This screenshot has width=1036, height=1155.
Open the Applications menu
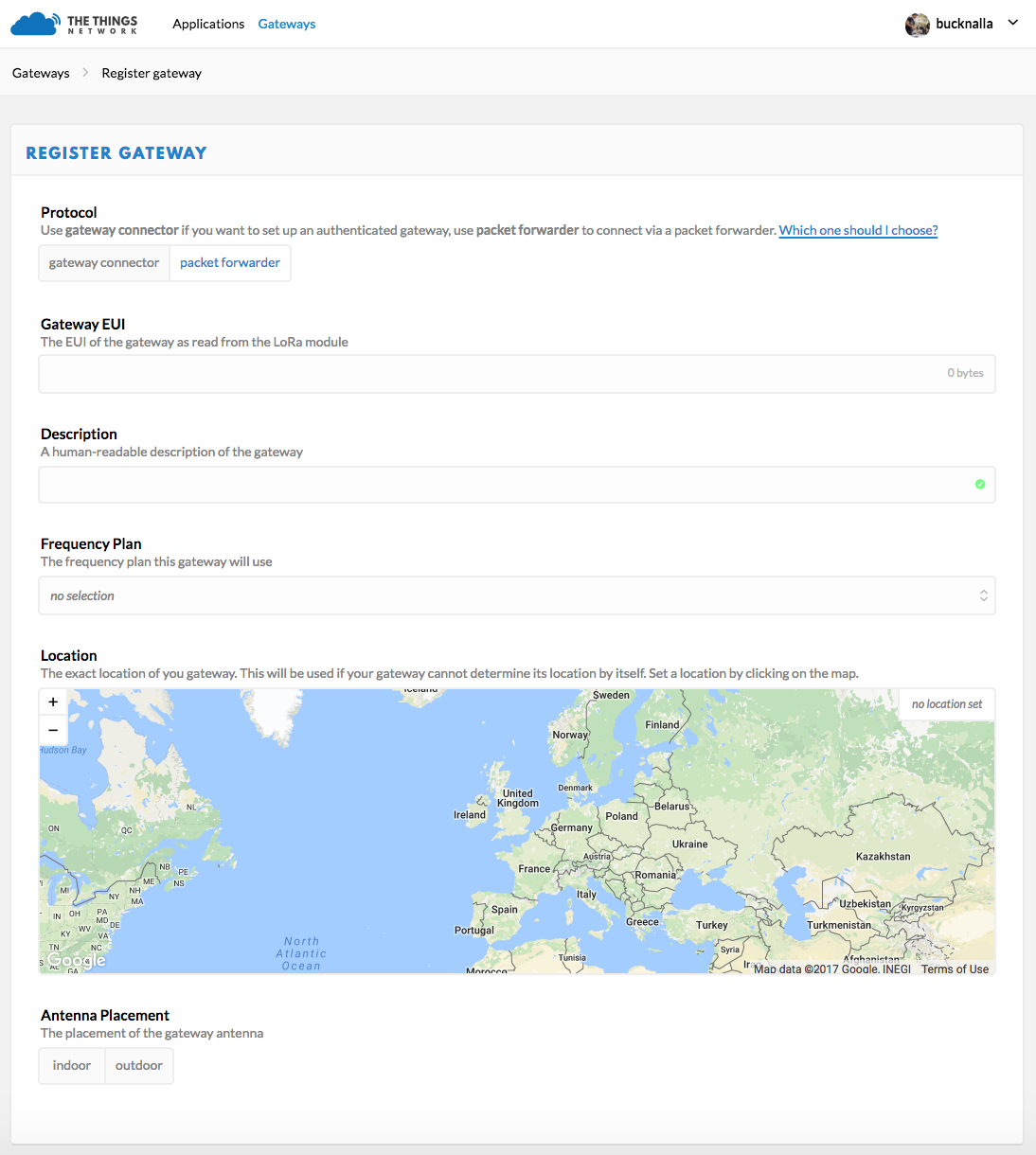click(208, 24)
